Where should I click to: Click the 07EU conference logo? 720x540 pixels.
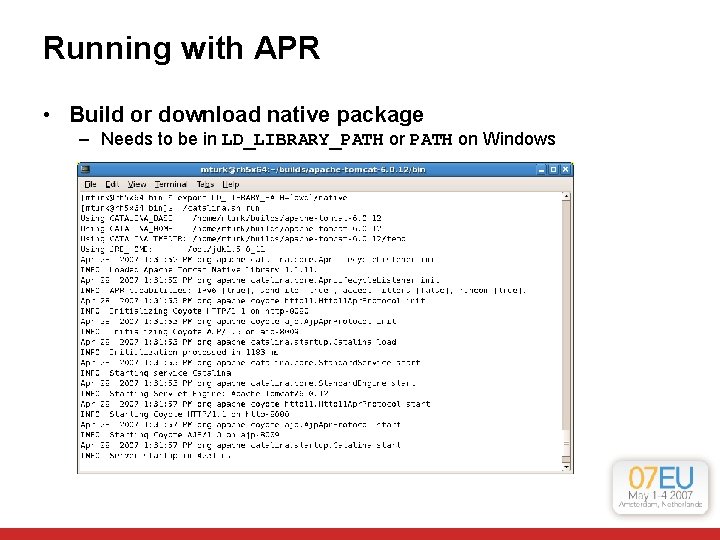click(660, 488)
